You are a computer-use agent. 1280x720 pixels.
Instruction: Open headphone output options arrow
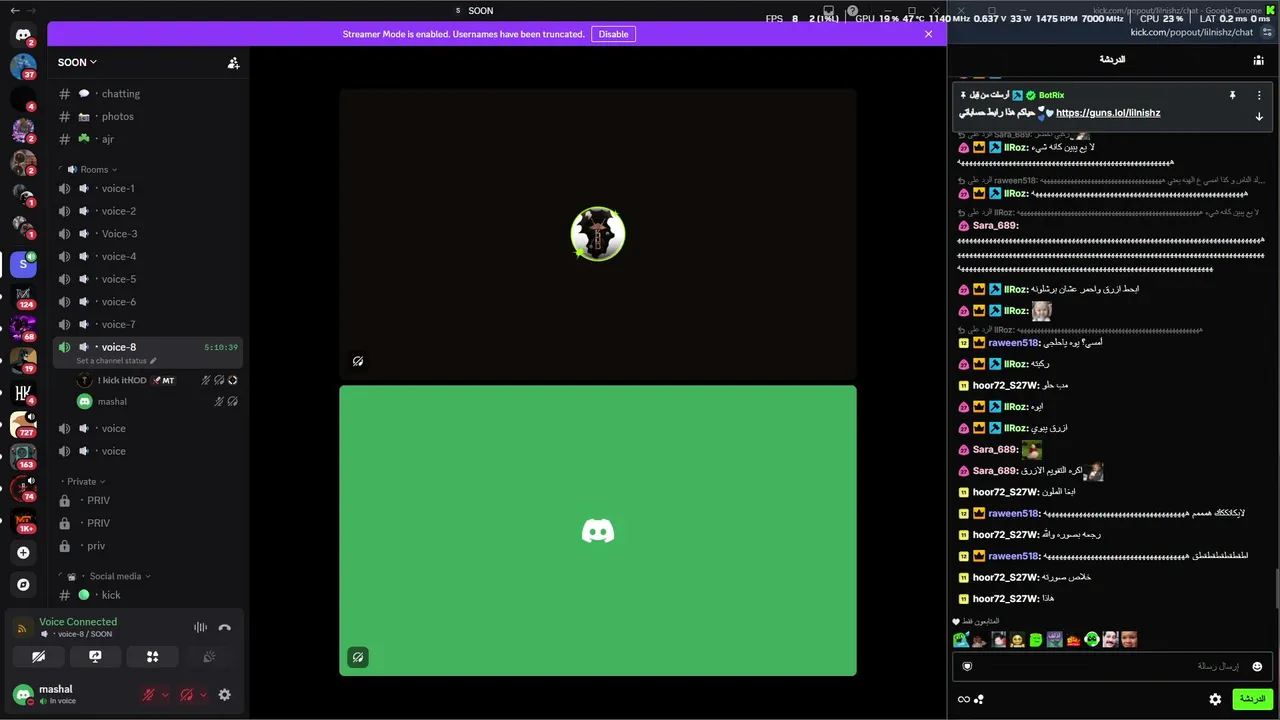pyautogui.click(x=203, y=695)
